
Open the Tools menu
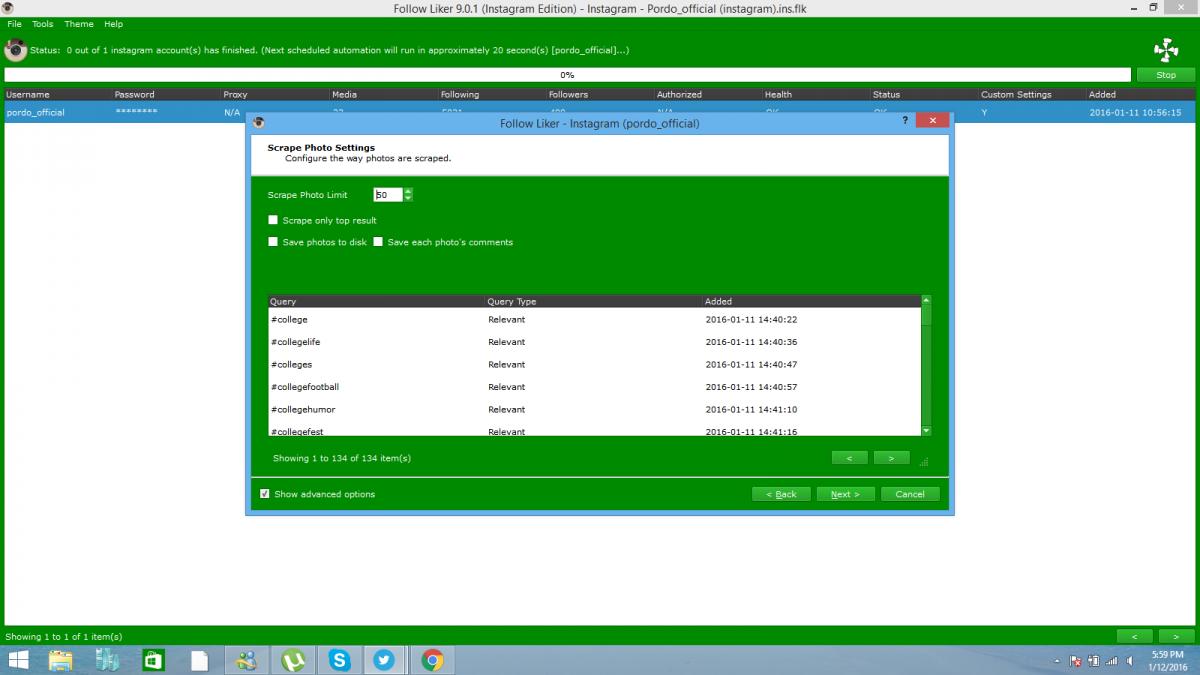(x=43, y=24)
